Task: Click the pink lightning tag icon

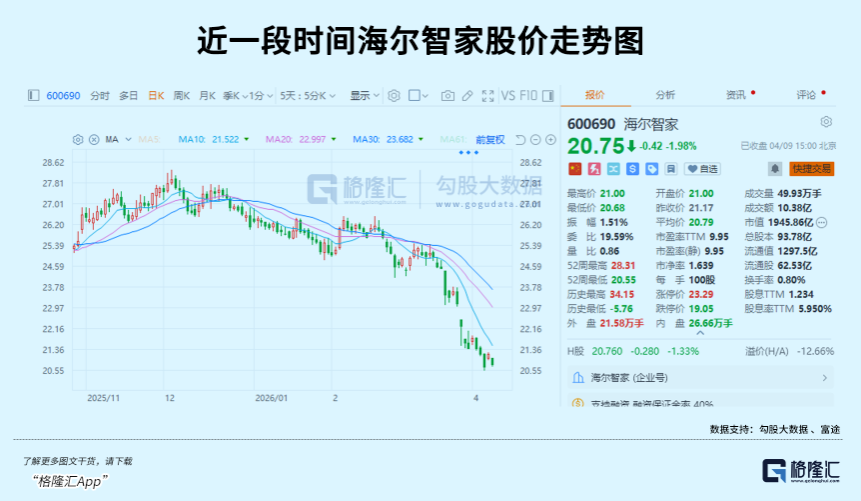Action: point(594,169)
